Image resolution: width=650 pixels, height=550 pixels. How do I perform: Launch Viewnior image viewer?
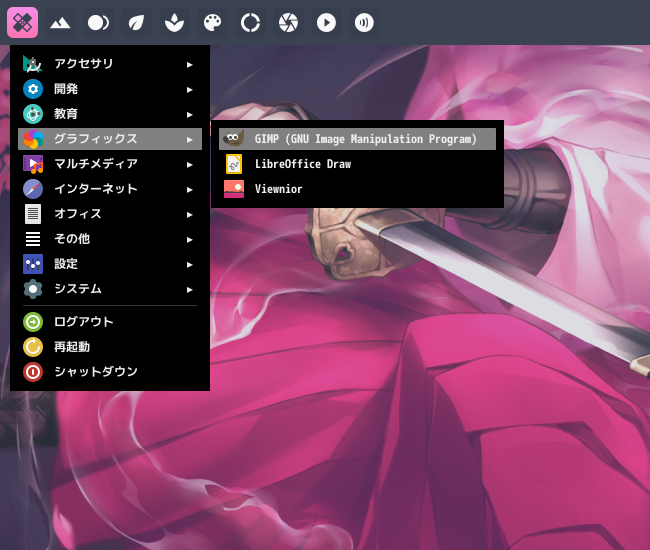357,189
